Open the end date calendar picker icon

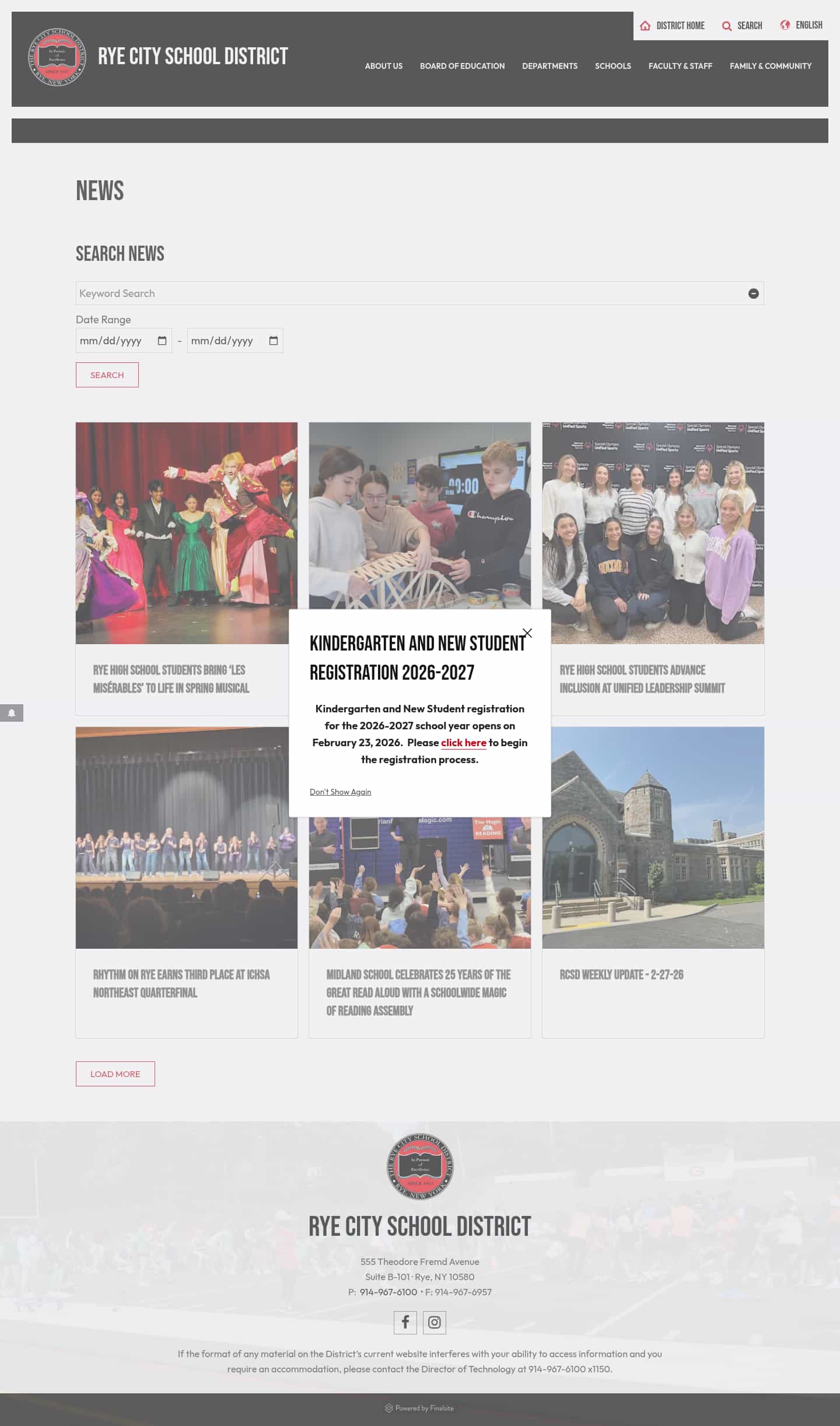(x=274, y=341)
